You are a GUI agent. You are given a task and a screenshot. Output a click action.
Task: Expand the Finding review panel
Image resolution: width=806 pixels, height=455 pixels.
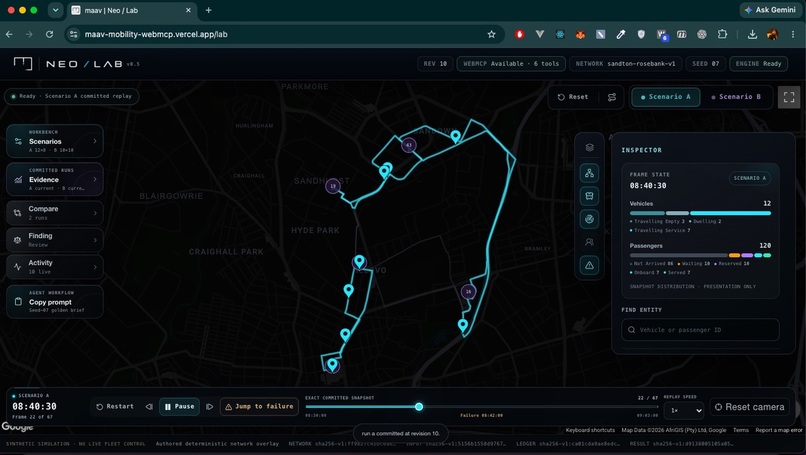coord(54,240)
